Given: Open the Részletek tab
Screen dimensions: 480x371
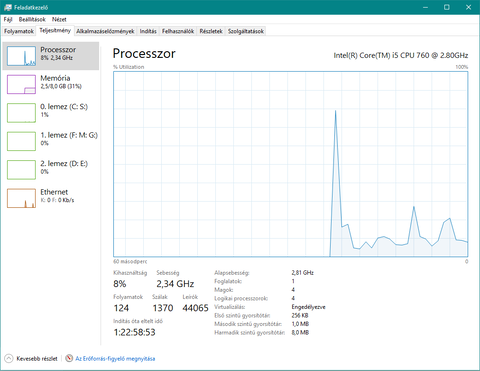Looking at the screenshot, I should click(x=211, y=31).
